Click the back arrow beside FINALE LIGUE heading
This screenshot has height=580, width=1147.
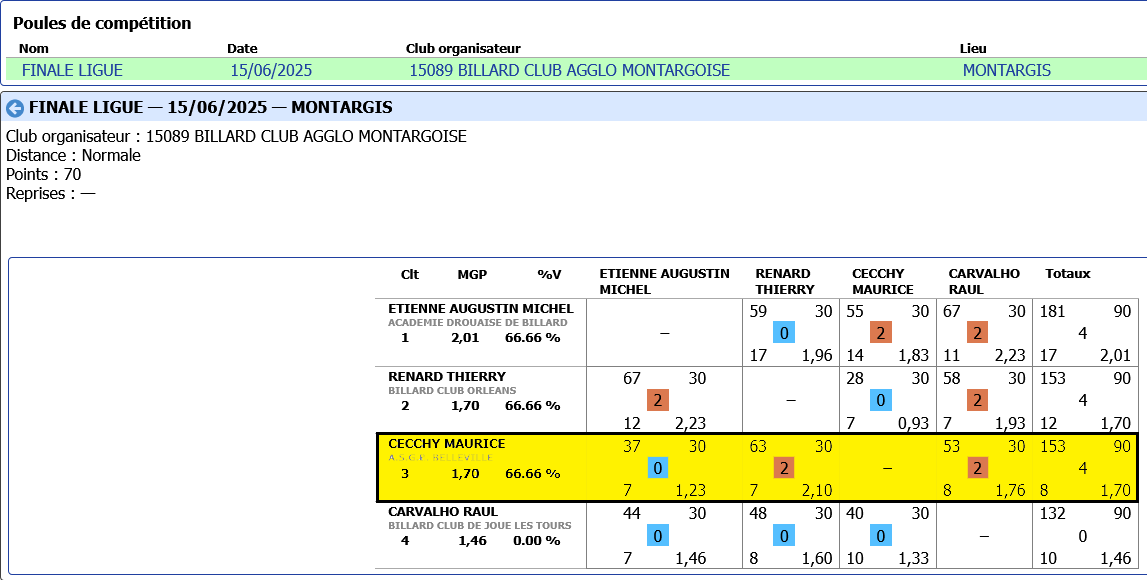coord(16,108)
